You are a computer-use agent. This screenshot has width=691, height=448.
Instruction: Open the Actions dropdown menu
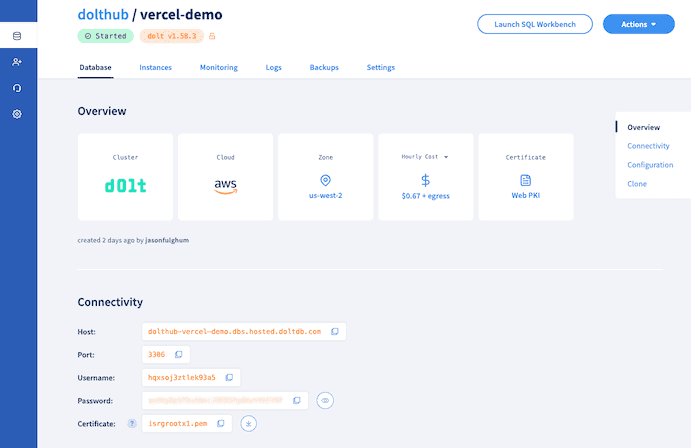pyautogui.click(x=638, y=24)
